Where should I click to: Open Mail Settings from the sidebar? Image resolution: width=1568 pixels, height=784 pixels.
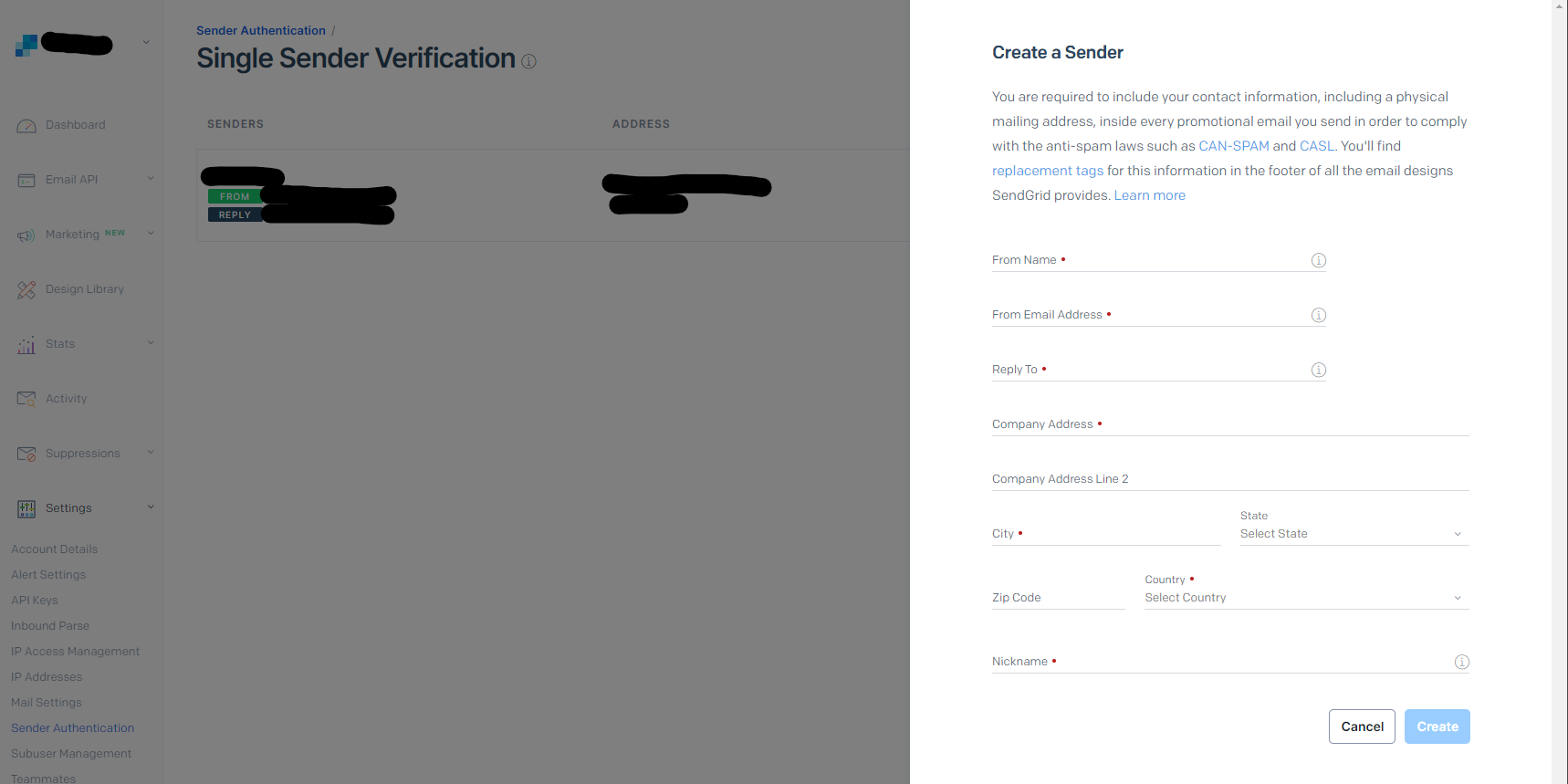click(46, 702)
